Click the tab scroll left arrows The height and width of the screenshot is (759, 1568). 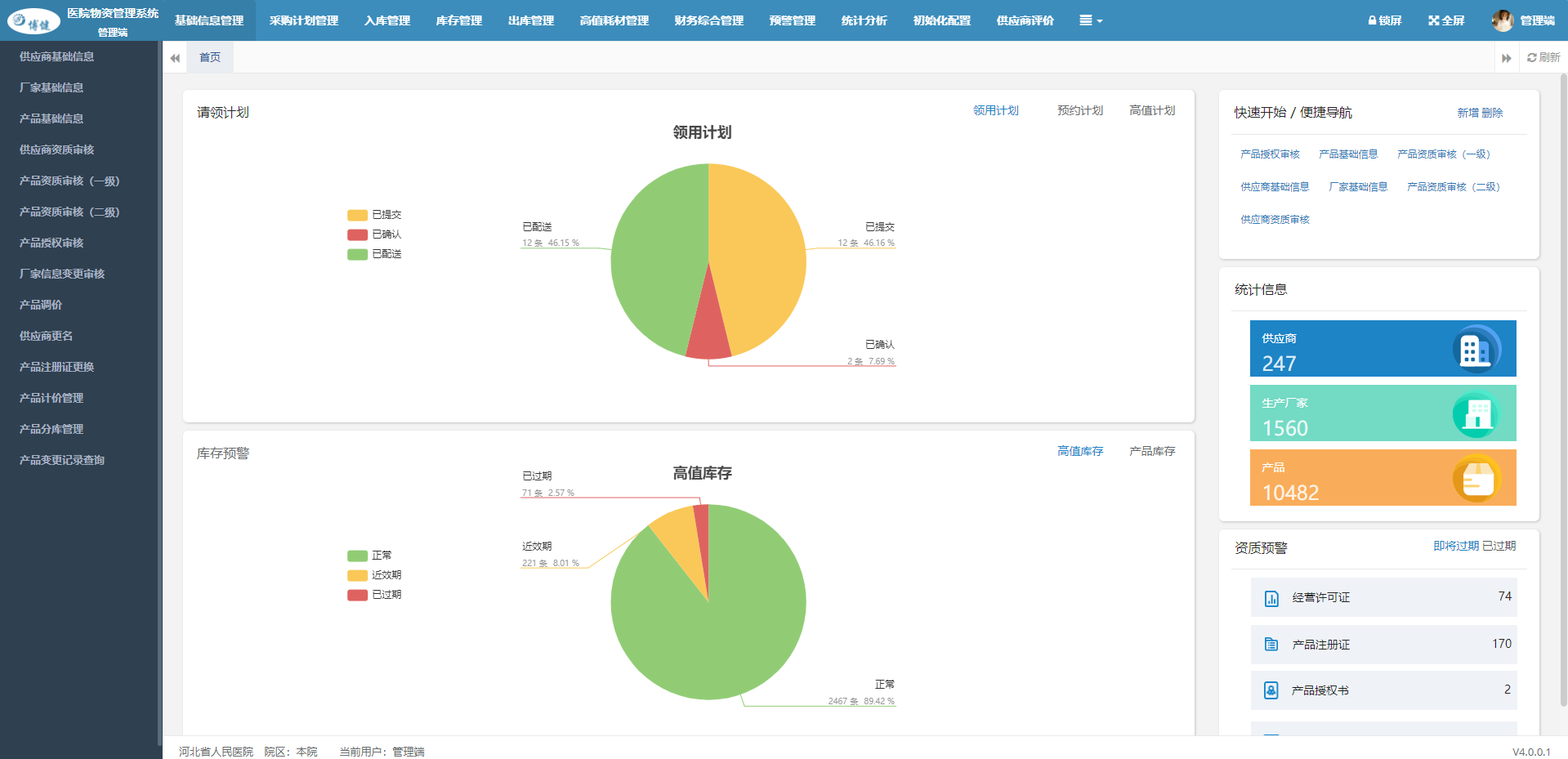tap(175, 58)
